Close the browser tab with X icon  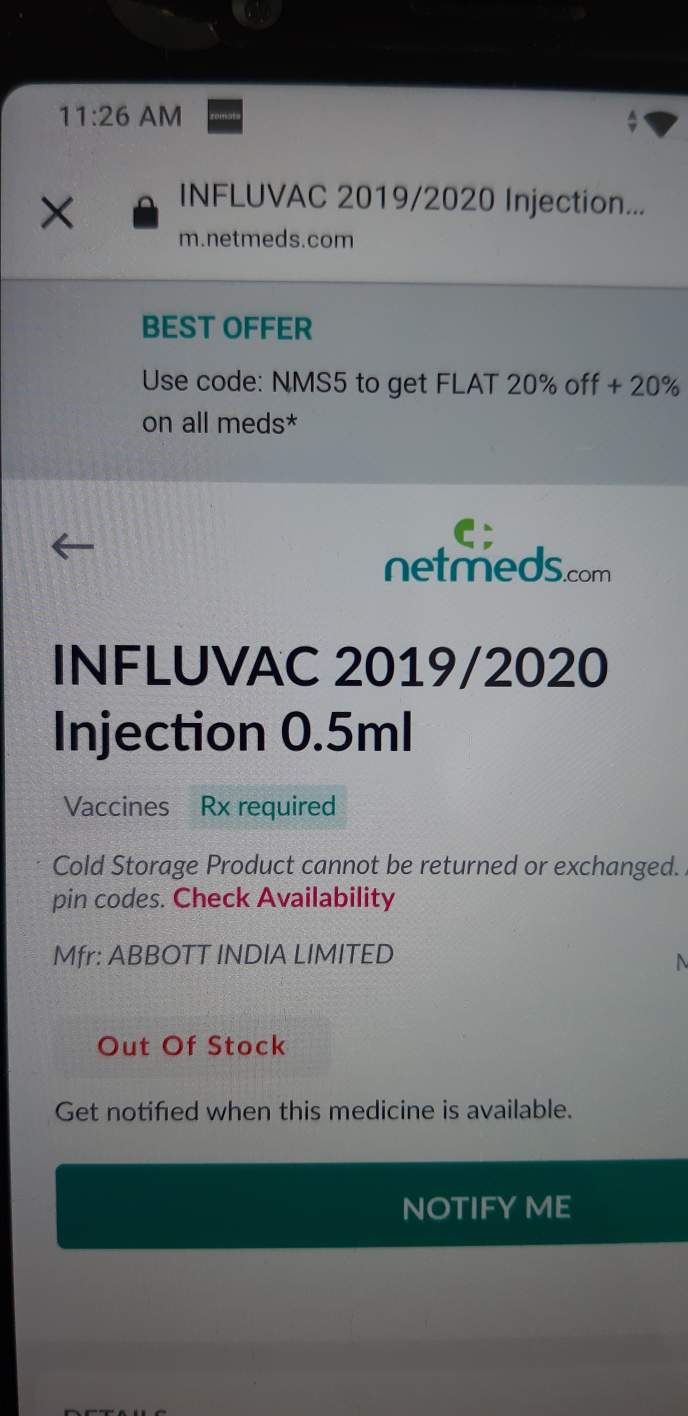click(x=57, y=212)
